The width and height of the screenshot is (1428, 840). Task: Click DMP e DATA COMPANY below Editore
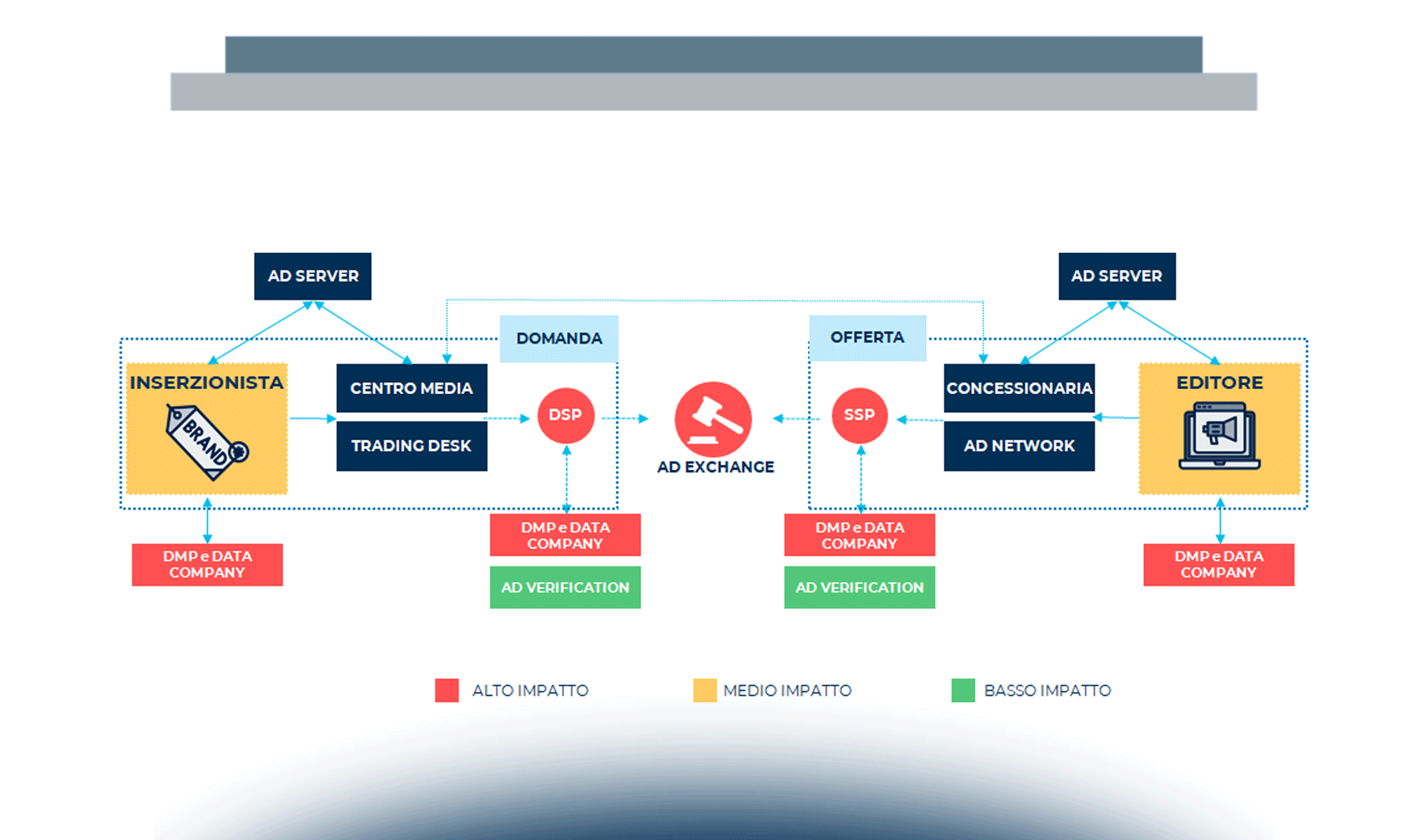tap(1219, 565)
